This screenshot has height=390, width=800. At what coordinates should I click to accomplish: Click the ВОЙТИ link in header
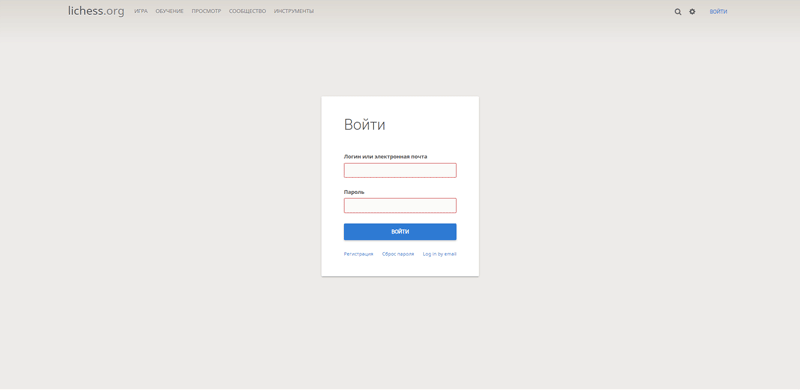coord(718,12)
